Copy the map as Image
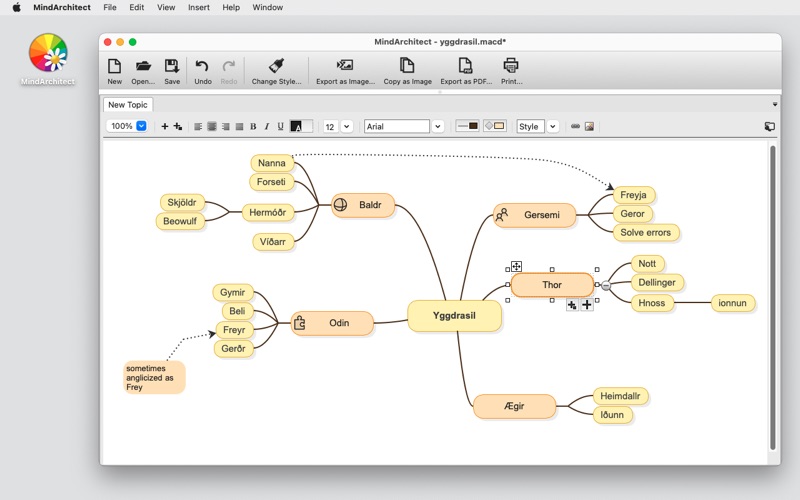This screenshot has height=500, width=800. [x=407, y=71]
